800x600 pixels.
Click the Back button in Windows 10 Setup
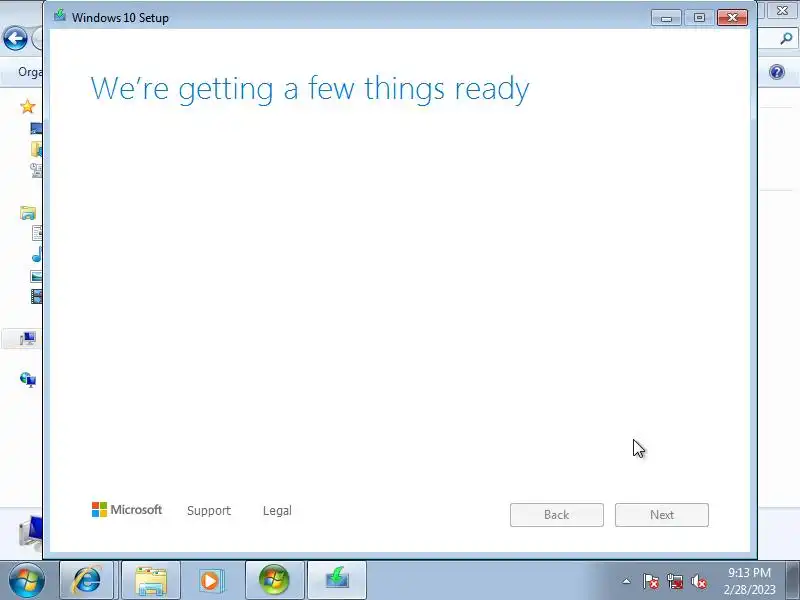point(557,515)
